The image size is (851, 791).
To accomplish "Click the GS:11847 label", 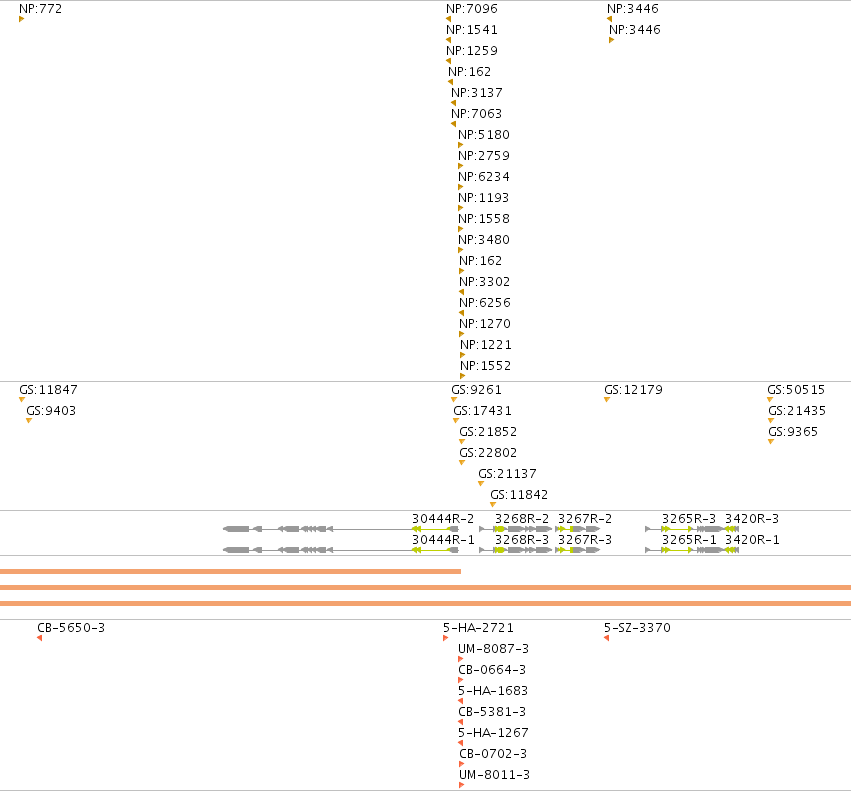I will point(48,390).
